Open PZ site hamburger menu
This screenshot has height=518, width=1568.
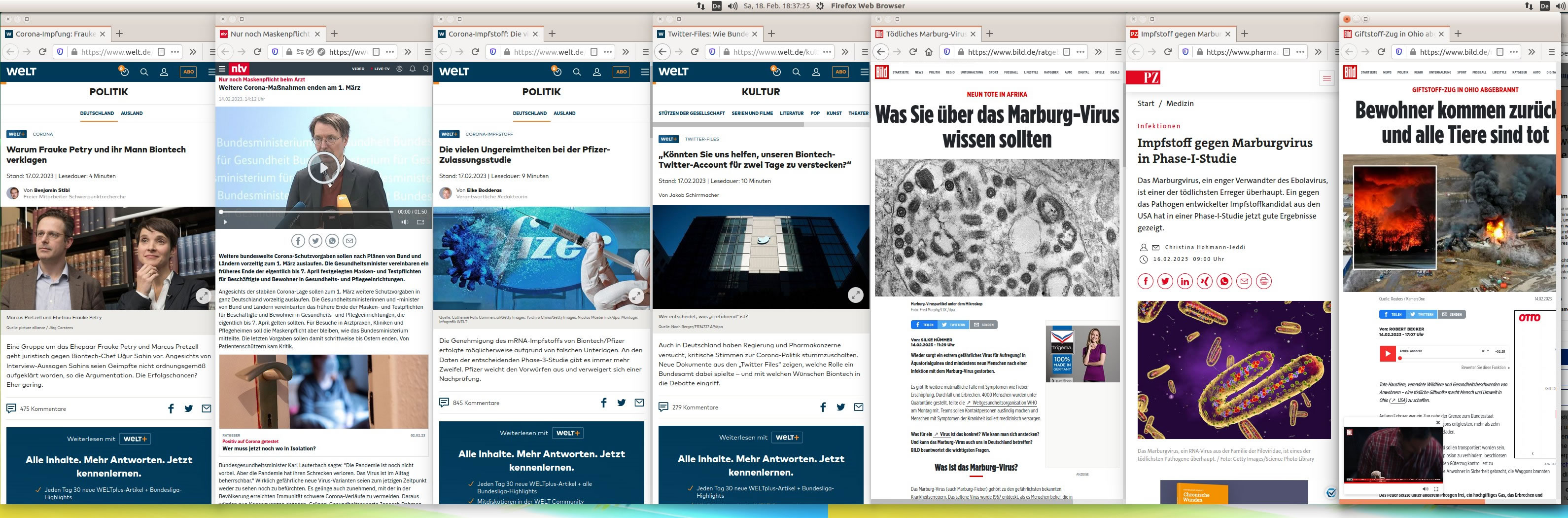1327,78
